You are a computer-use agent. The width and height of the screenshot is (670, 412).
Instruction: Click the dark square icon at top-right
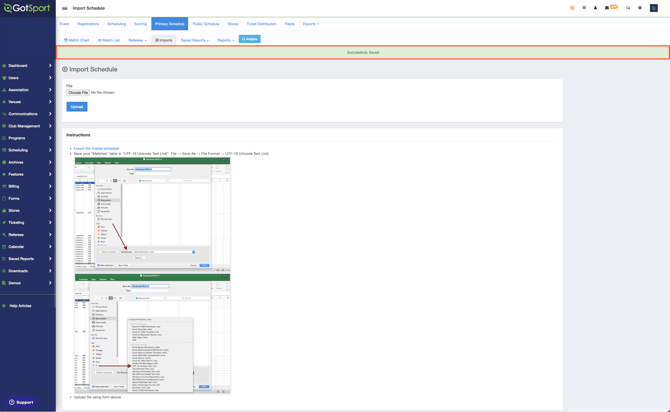point(654,8)
